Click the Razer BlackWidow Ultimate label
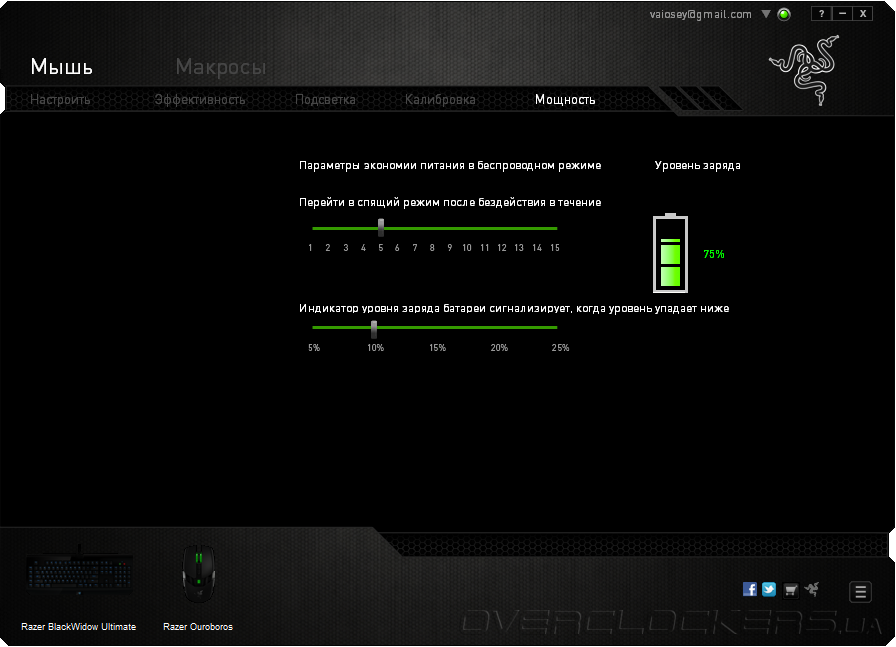The width and height of the screenshot is (896, 647). [x=79, y=626]
